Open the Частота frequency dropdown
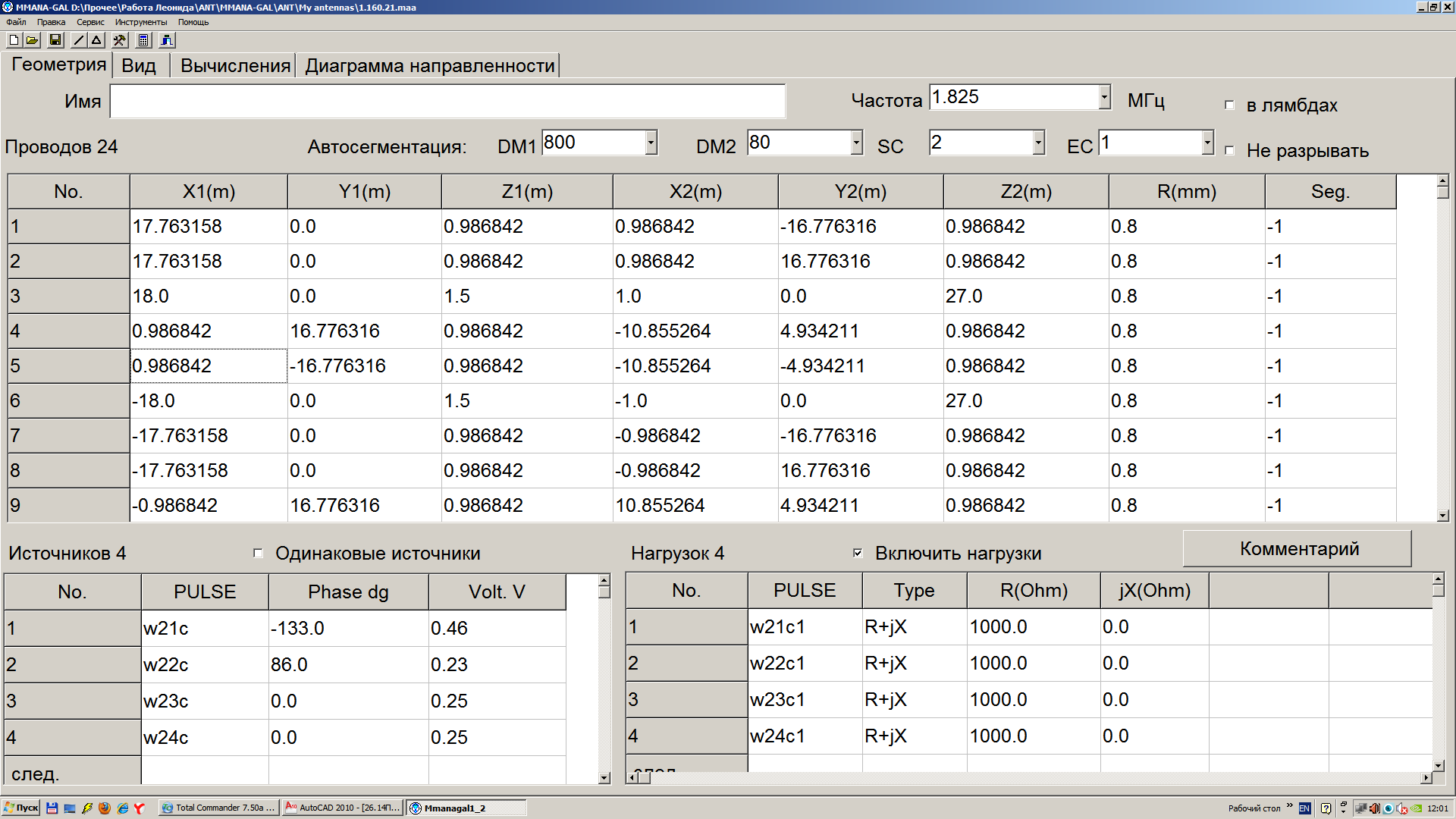1456x819 pixels. pyautogui.click(x=1104, y=97)
